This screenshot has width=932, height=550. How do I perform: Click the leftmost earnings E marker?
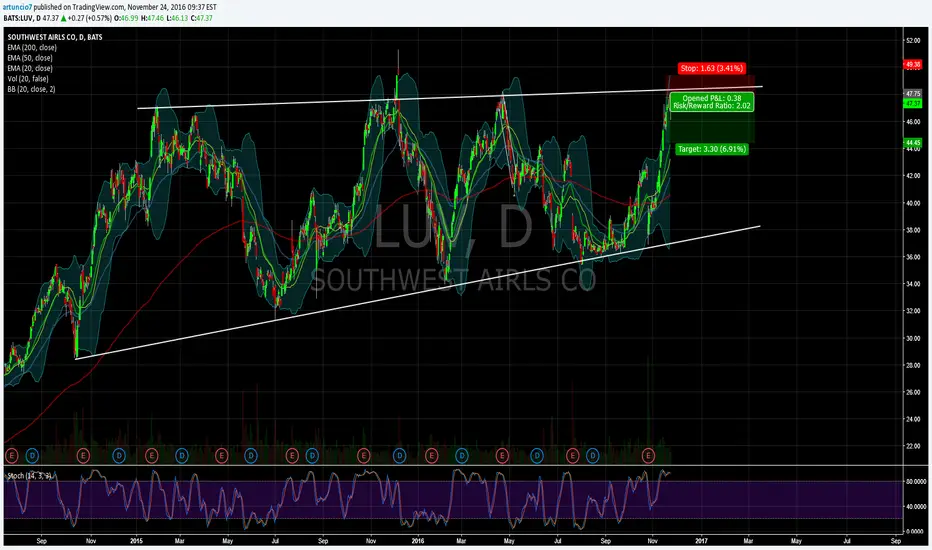[x=11, y=456]
